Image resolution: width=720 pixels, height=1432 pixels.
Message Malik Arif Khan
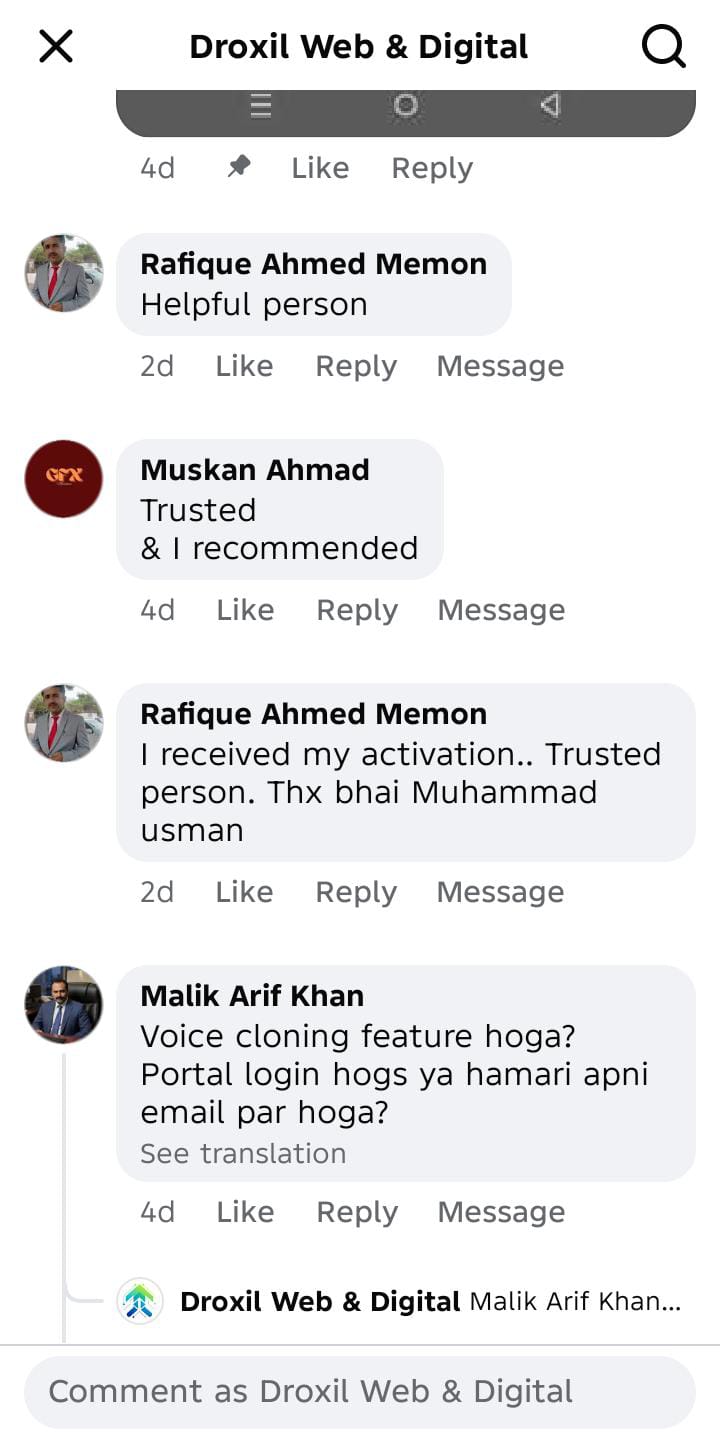point(501,1212)
